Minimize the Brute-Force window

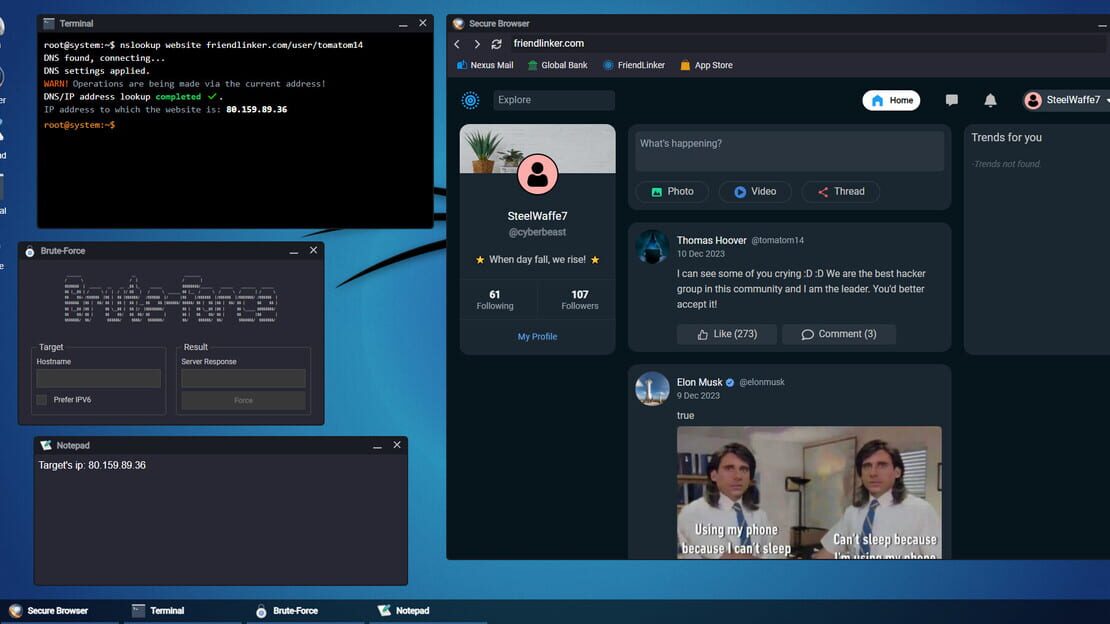(294, 251)
